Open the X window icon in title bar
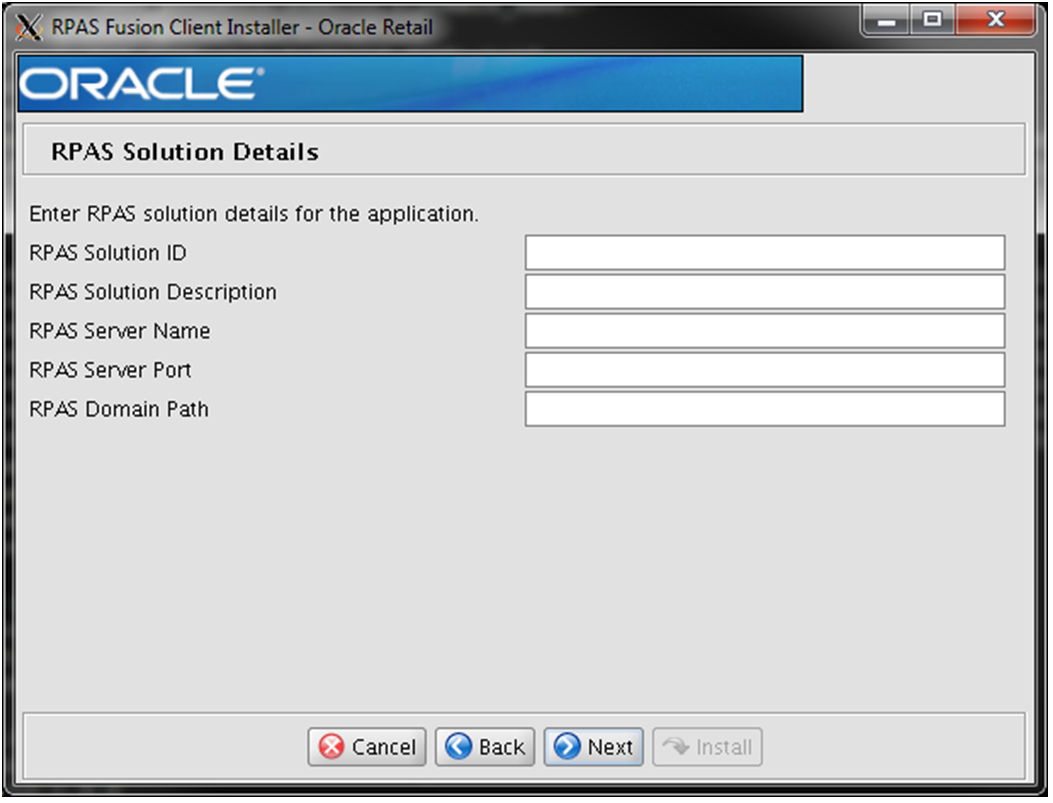This screenshot has height=803, width=1053. 28,27
